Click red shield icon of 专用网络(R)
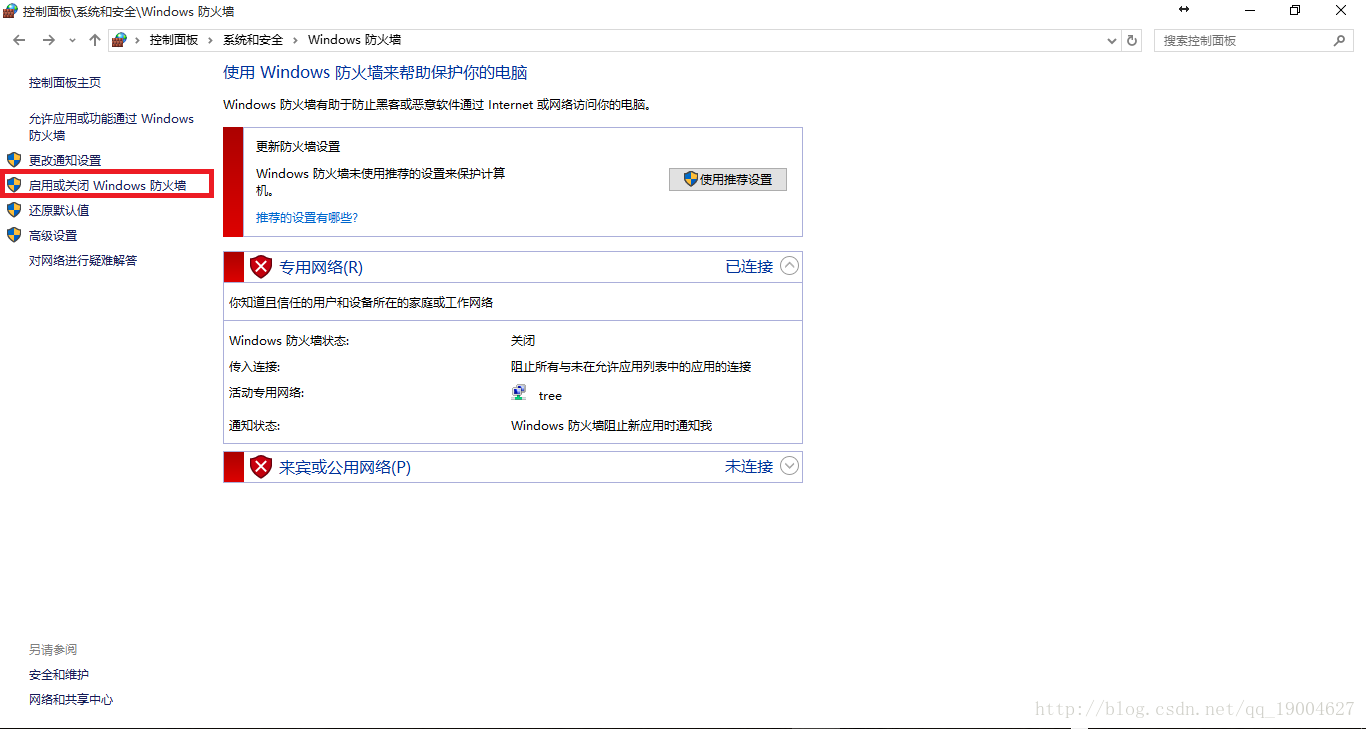Screen dimensions: 1366x729 click(x=261, y=267)
